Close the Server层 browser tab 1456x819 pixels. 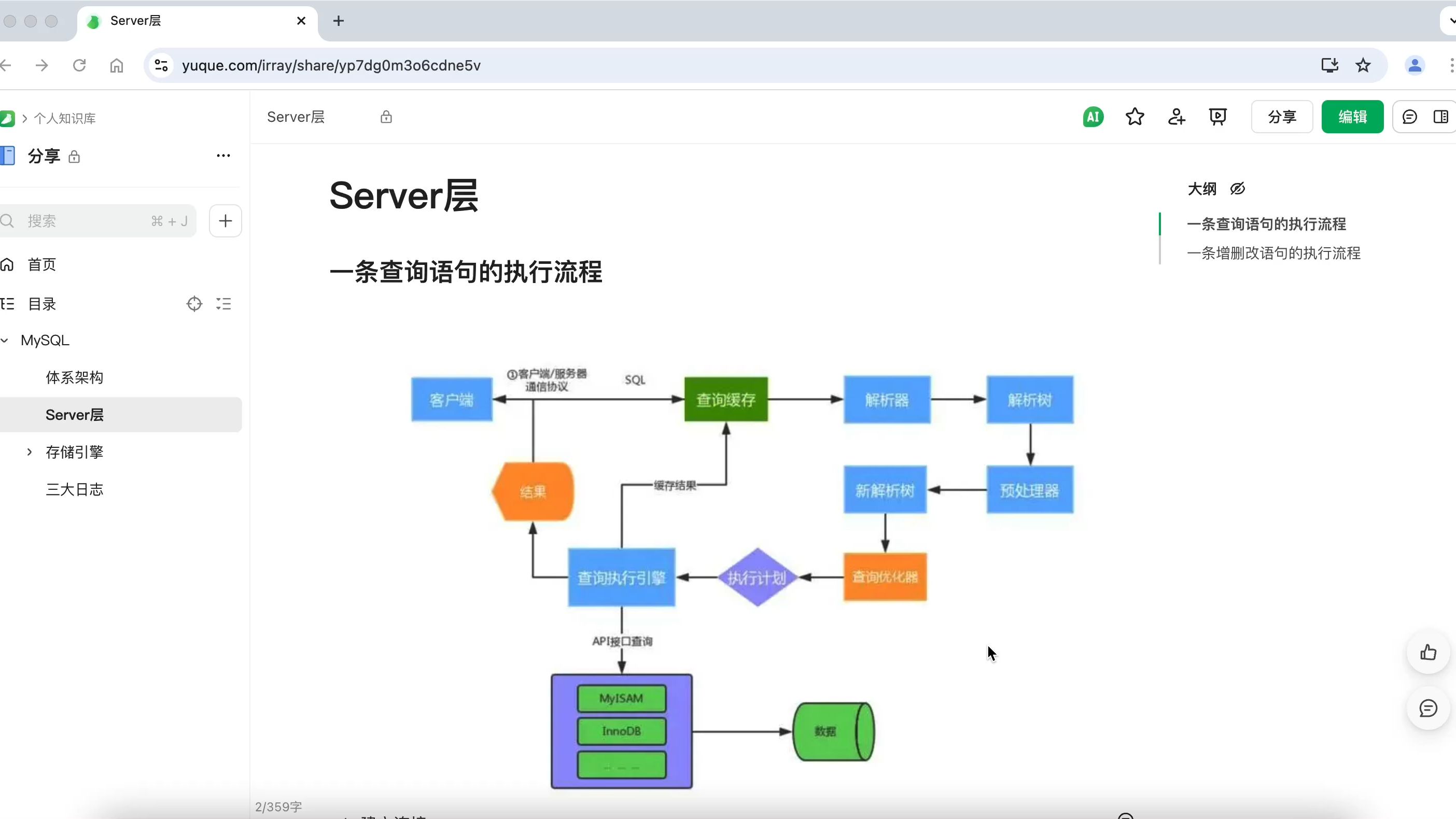301,21
